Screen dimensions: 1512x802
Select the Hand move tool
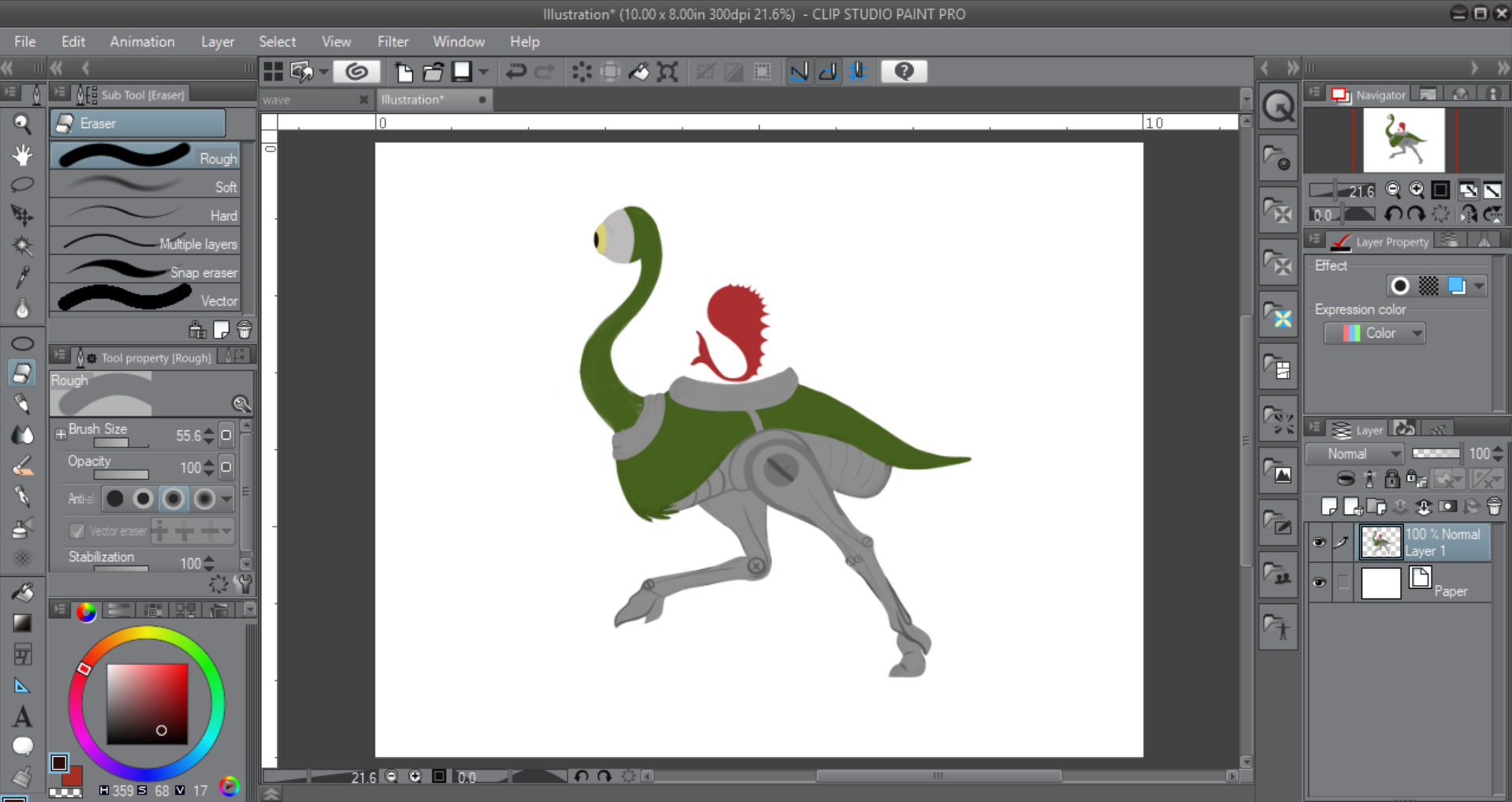click(22, 155)
